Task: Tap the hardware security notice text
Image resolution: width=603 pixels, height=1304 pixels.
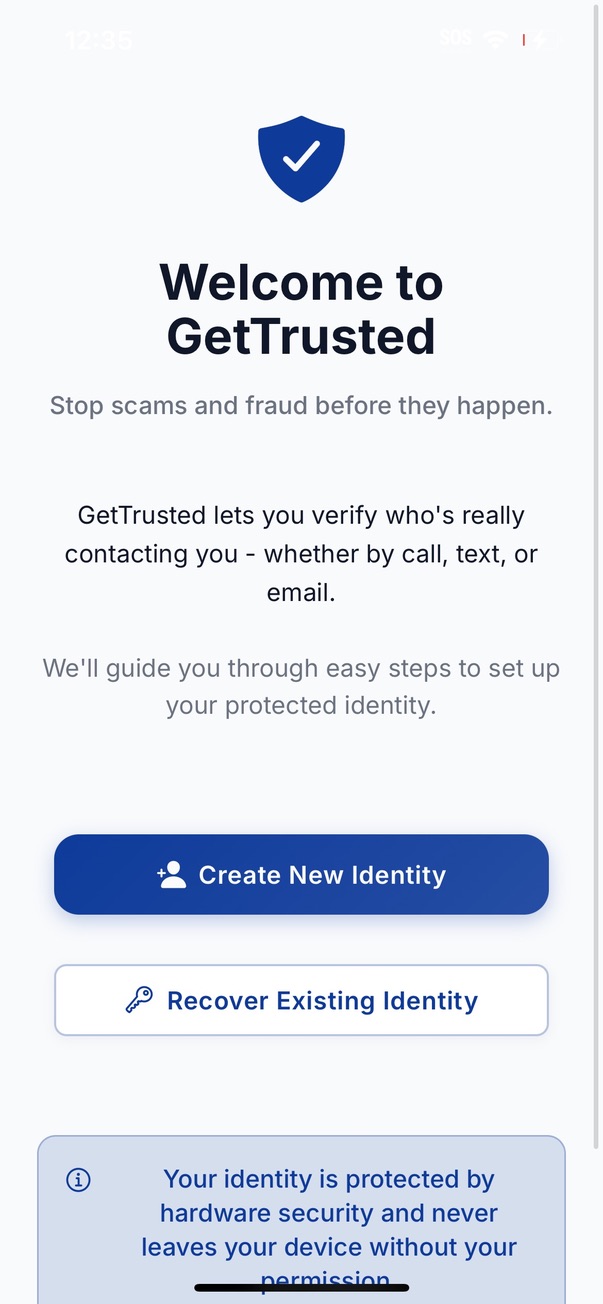Action: (329, 1214)
